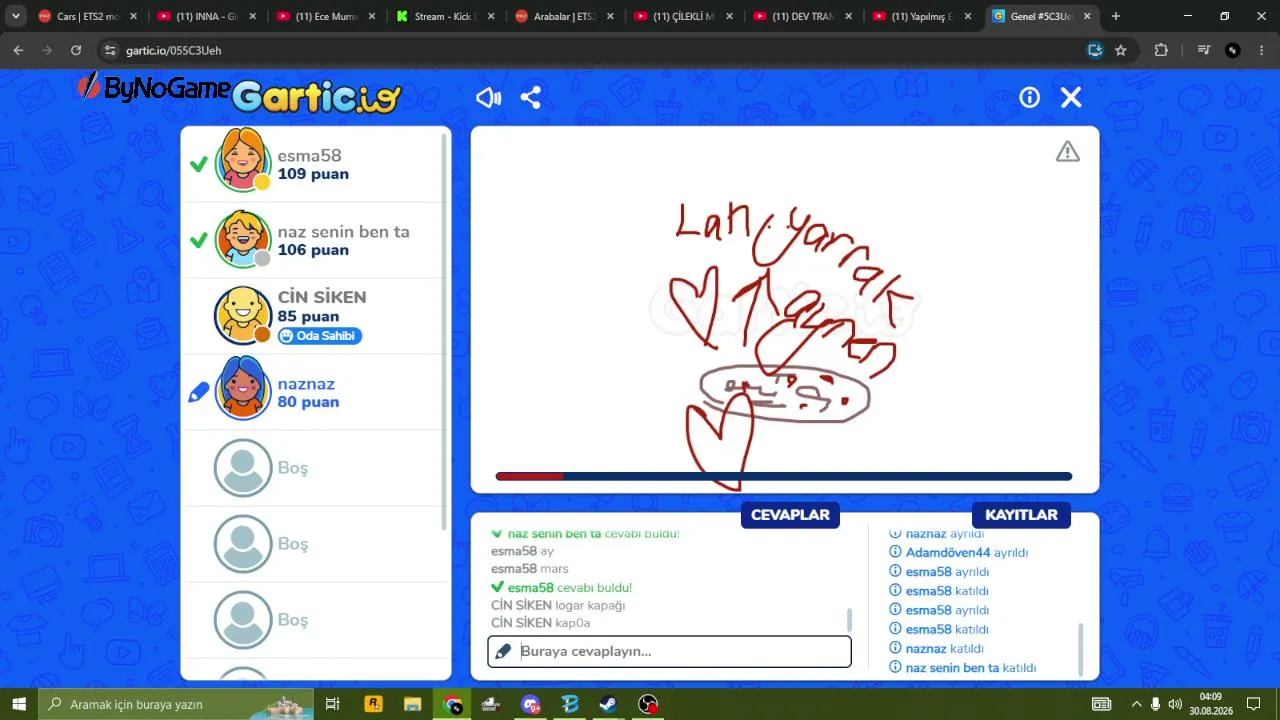Click the answers chat scrollbar
Viewport: 1280px width, 720px height.
click(x=850, y=619)
